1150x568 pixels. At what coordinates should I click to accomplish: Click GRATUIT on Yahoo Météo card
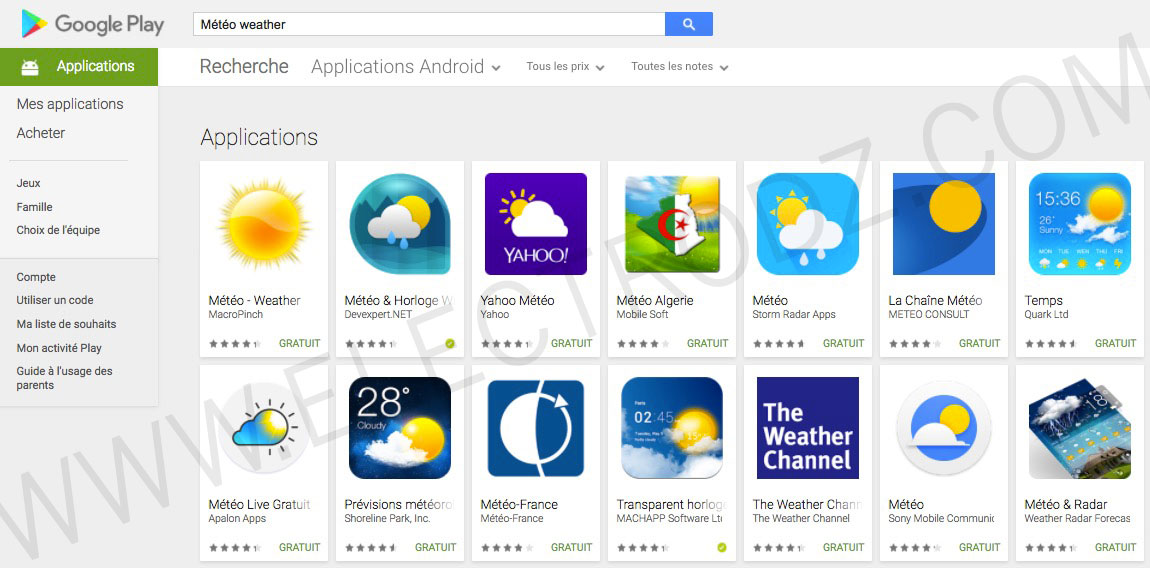point(571,343)
